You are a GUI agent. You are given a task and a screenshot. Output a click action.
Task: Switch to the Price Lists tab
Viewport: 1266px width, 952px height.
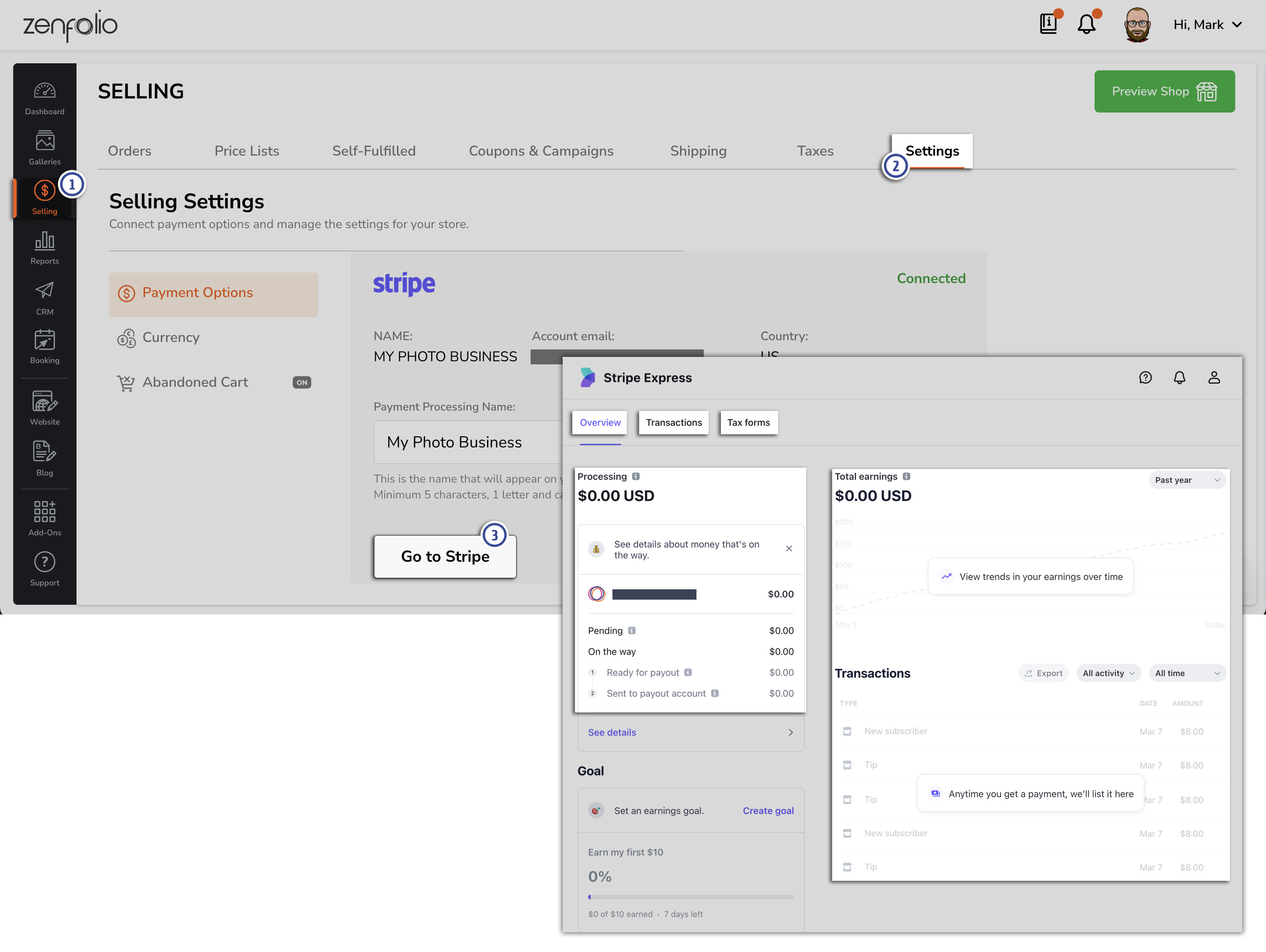coord(247,151)
